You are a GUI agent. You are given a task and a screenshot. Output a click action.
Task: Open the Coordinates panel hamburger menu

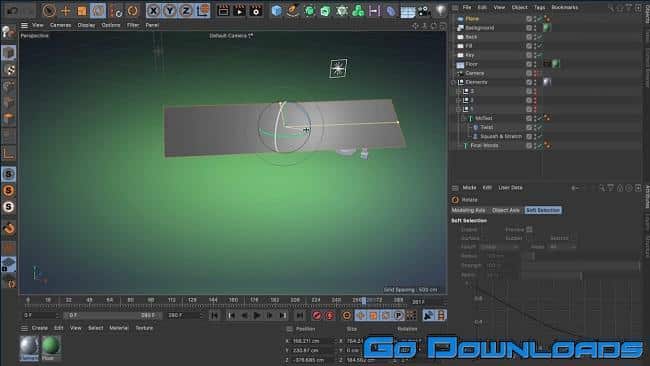click(289, 329)
